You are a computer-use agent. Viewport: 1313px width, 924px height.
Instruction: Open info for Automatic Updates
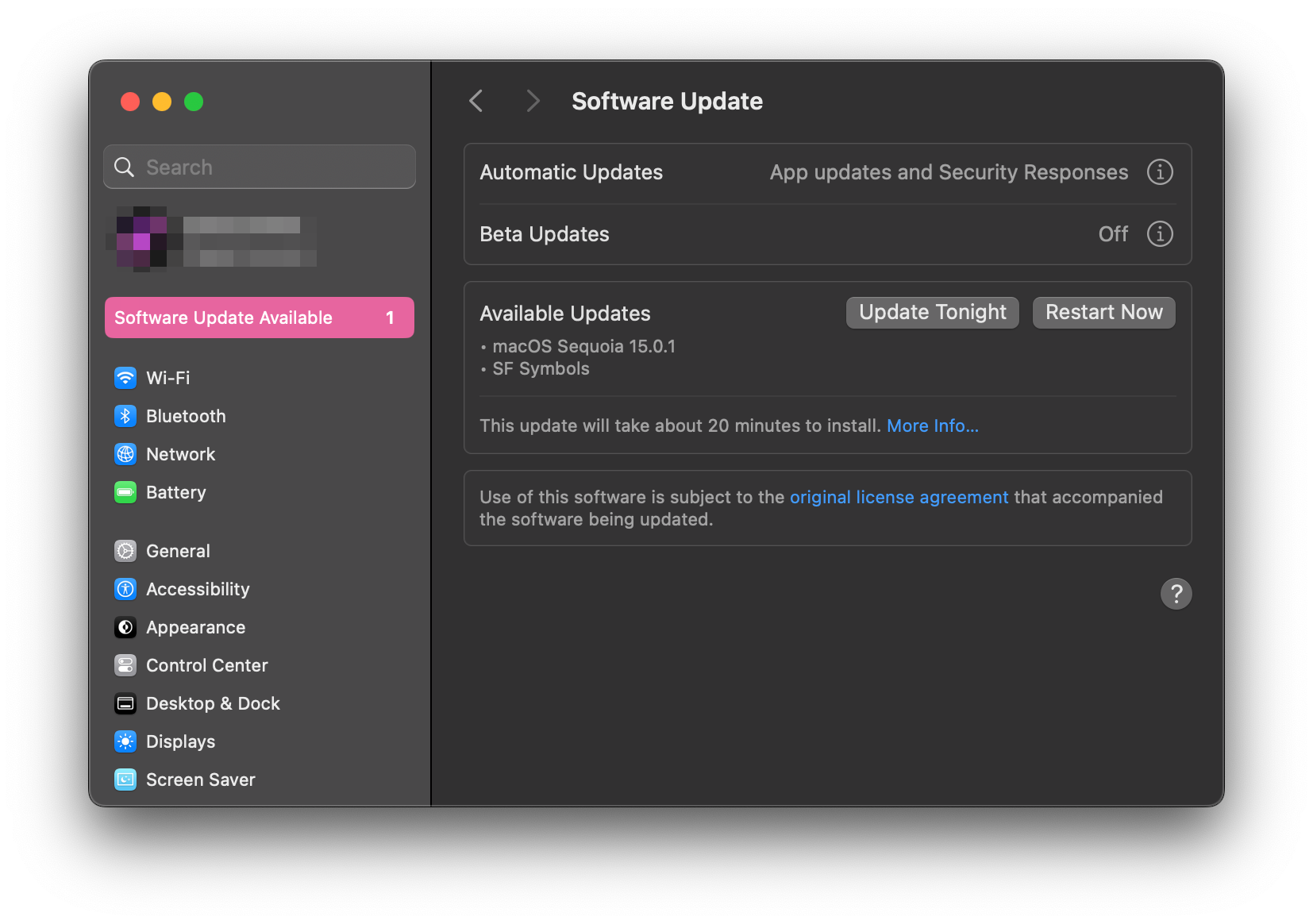(1160, 172)
